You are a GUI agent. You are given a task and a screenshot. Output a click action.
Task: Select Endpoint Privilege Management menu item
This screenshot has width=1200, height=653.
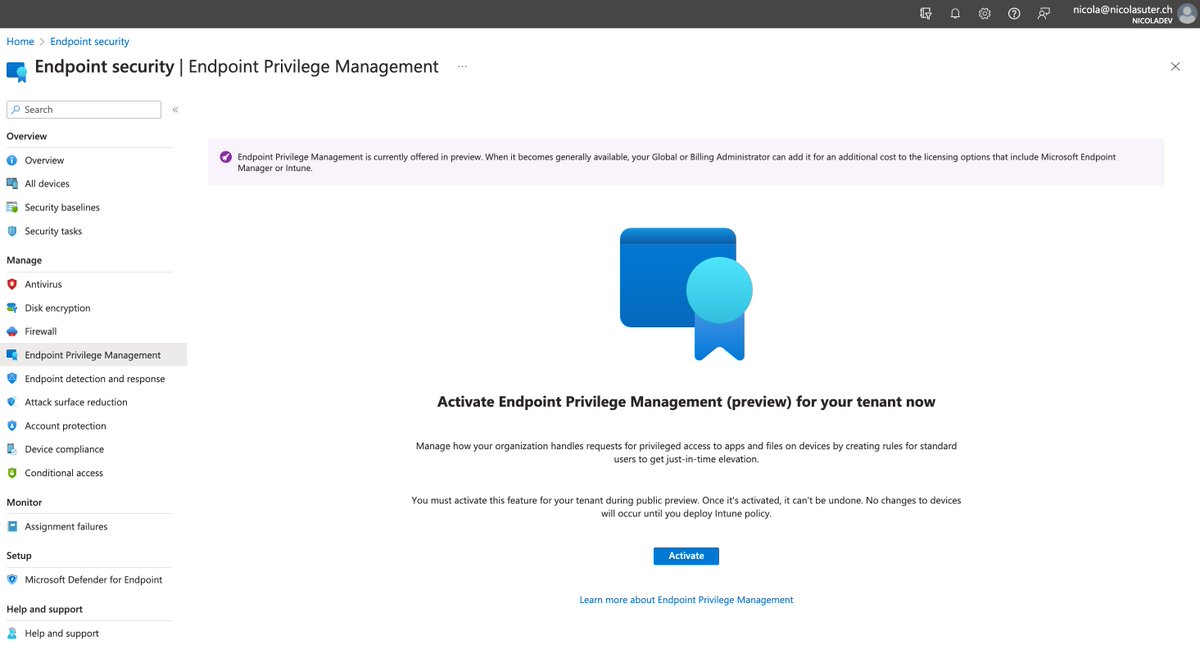[x=93, y=355]
